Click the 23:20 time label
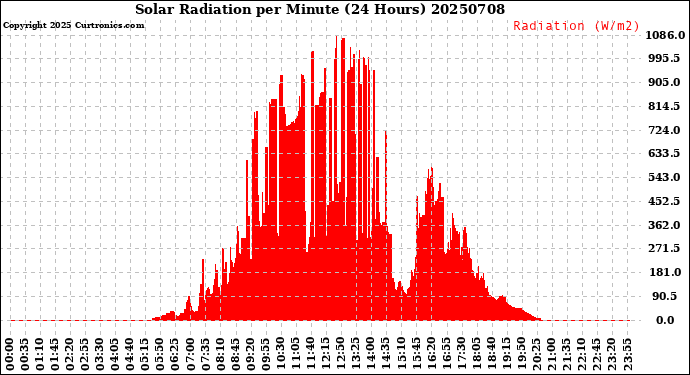The image size is (690, 375). pyautogui.click(x=612, y=355)
